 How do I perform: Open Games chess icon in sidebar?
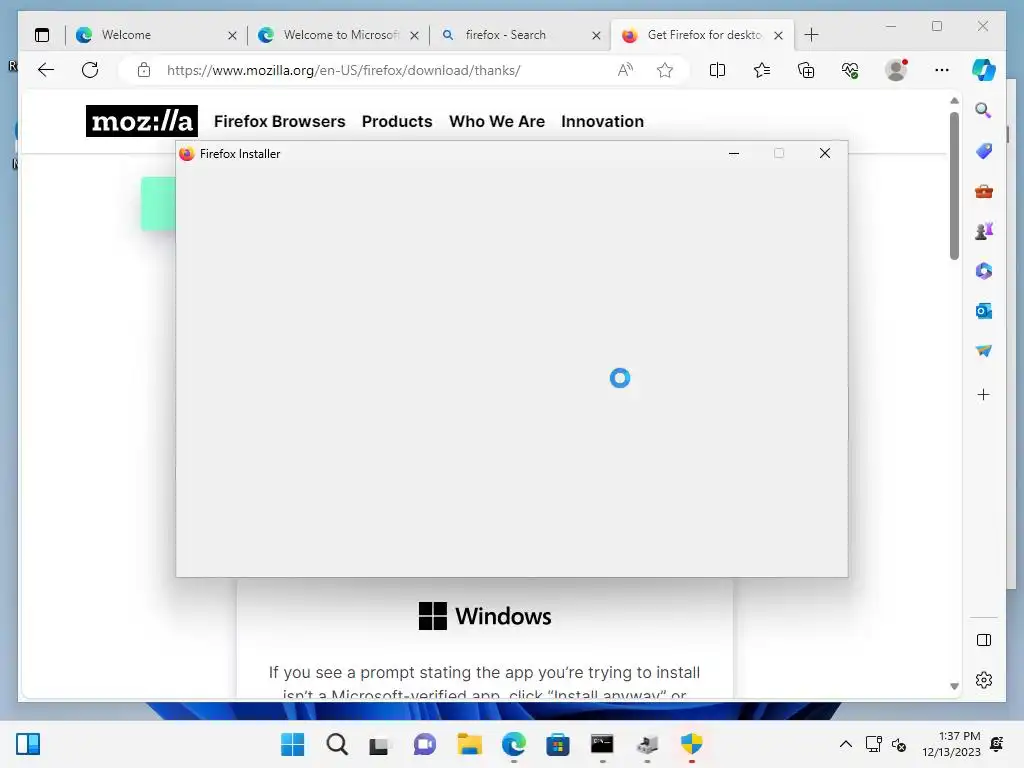[984, 231]
